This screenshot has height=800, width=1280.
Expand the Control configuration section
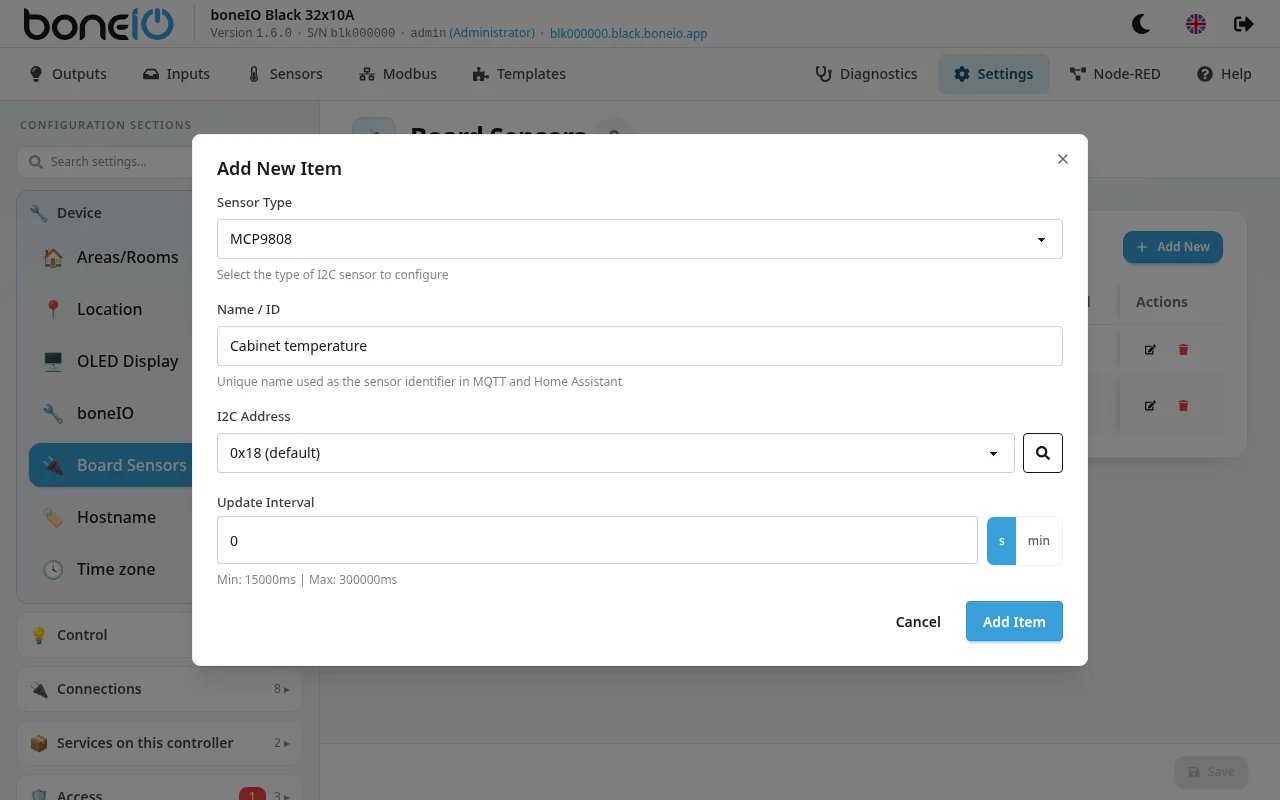(x=105, y=635)
